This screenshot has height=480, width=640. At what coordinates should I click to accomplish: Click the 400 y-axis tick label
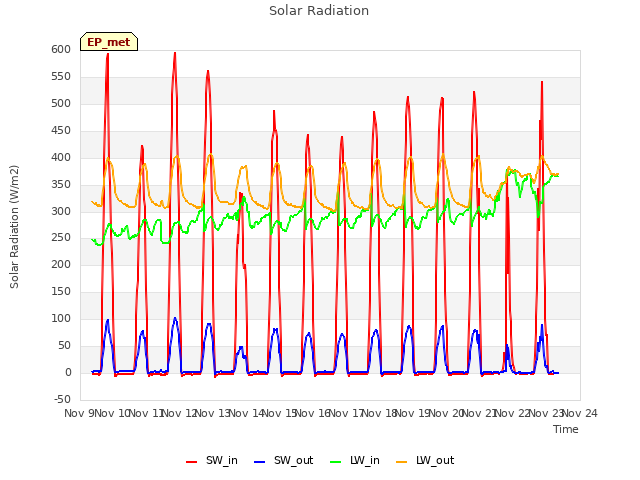pos(61,157)
